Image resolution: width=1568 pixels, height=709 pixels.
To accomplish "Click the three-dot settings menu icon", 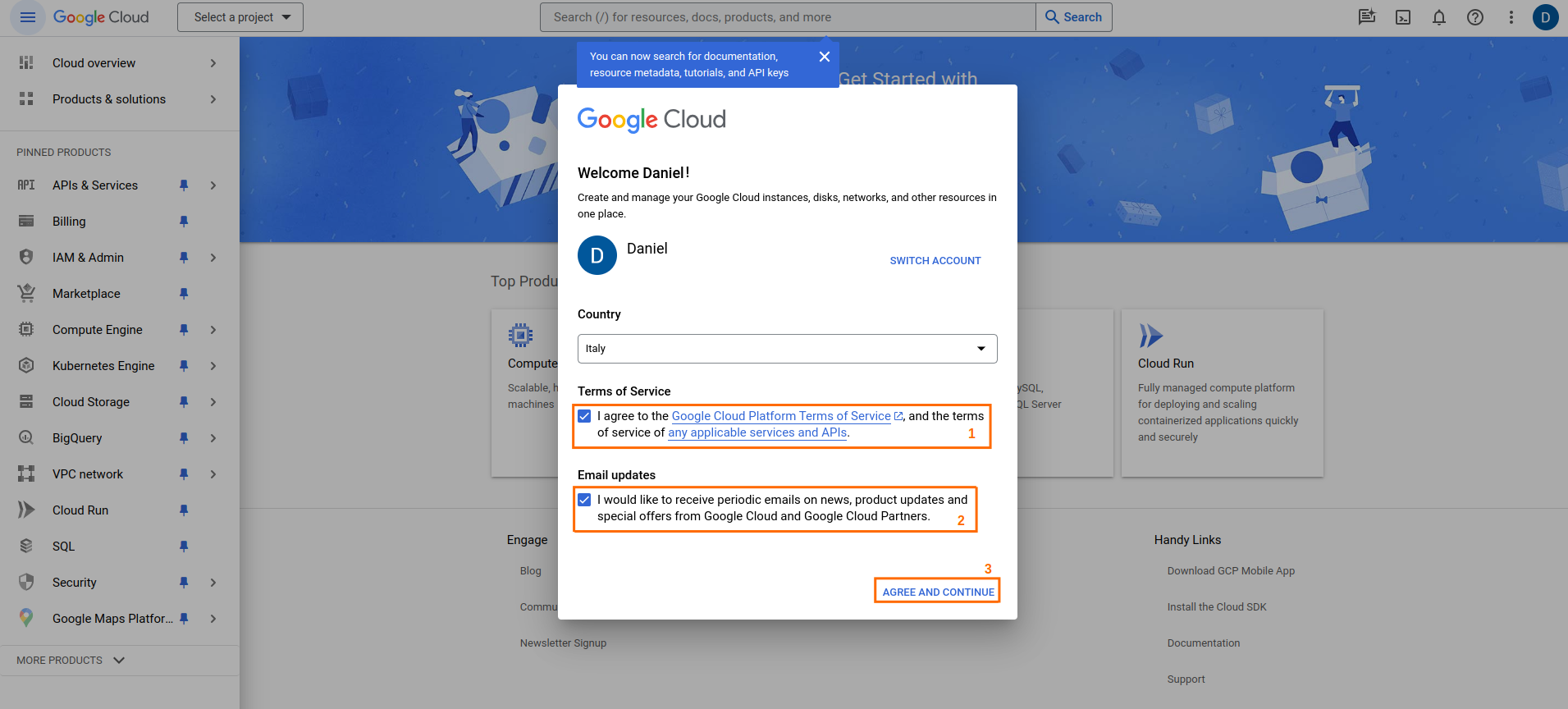I will [x=1511, y=17].
